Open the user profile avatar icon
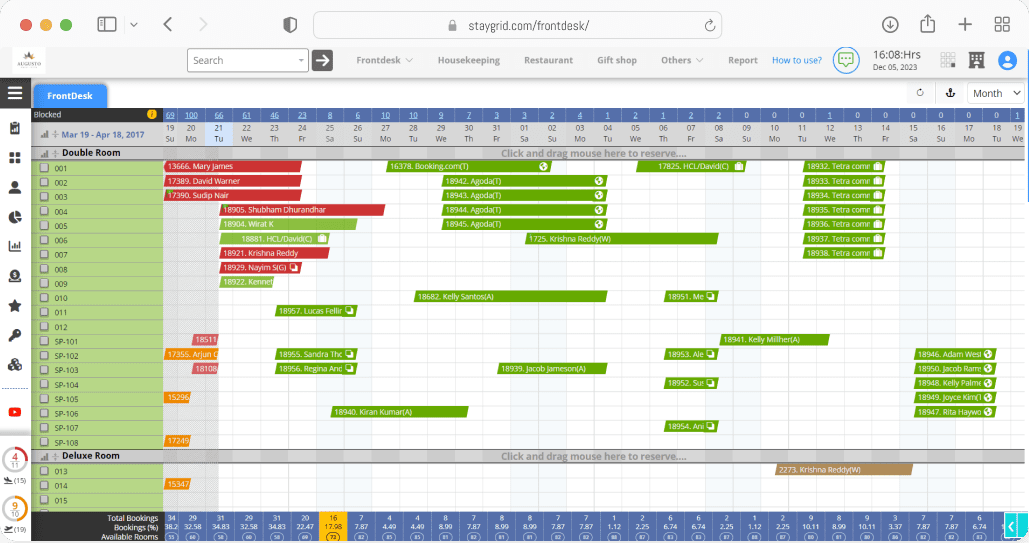Viewport: 1029px width, 543px height. click(x=1007, y=60)
